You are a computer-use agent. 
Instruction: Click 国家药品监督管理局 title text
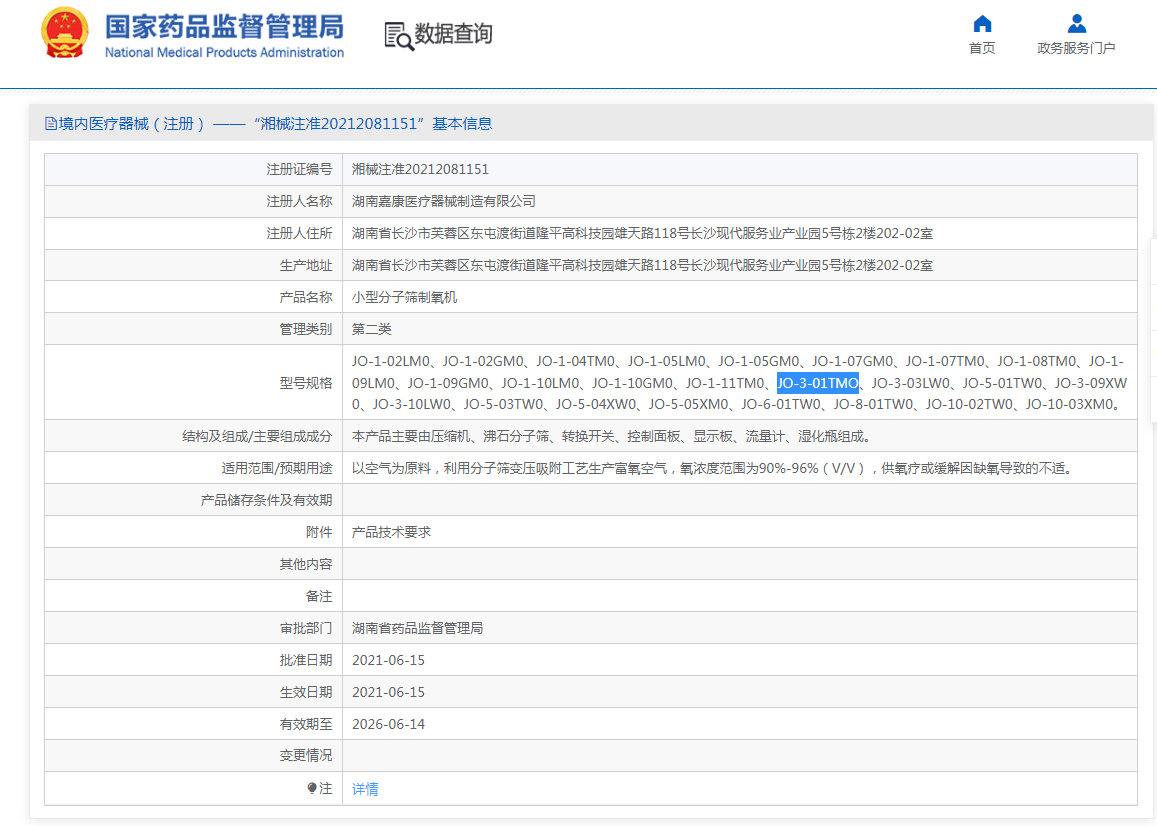click(x=224, y=27)
